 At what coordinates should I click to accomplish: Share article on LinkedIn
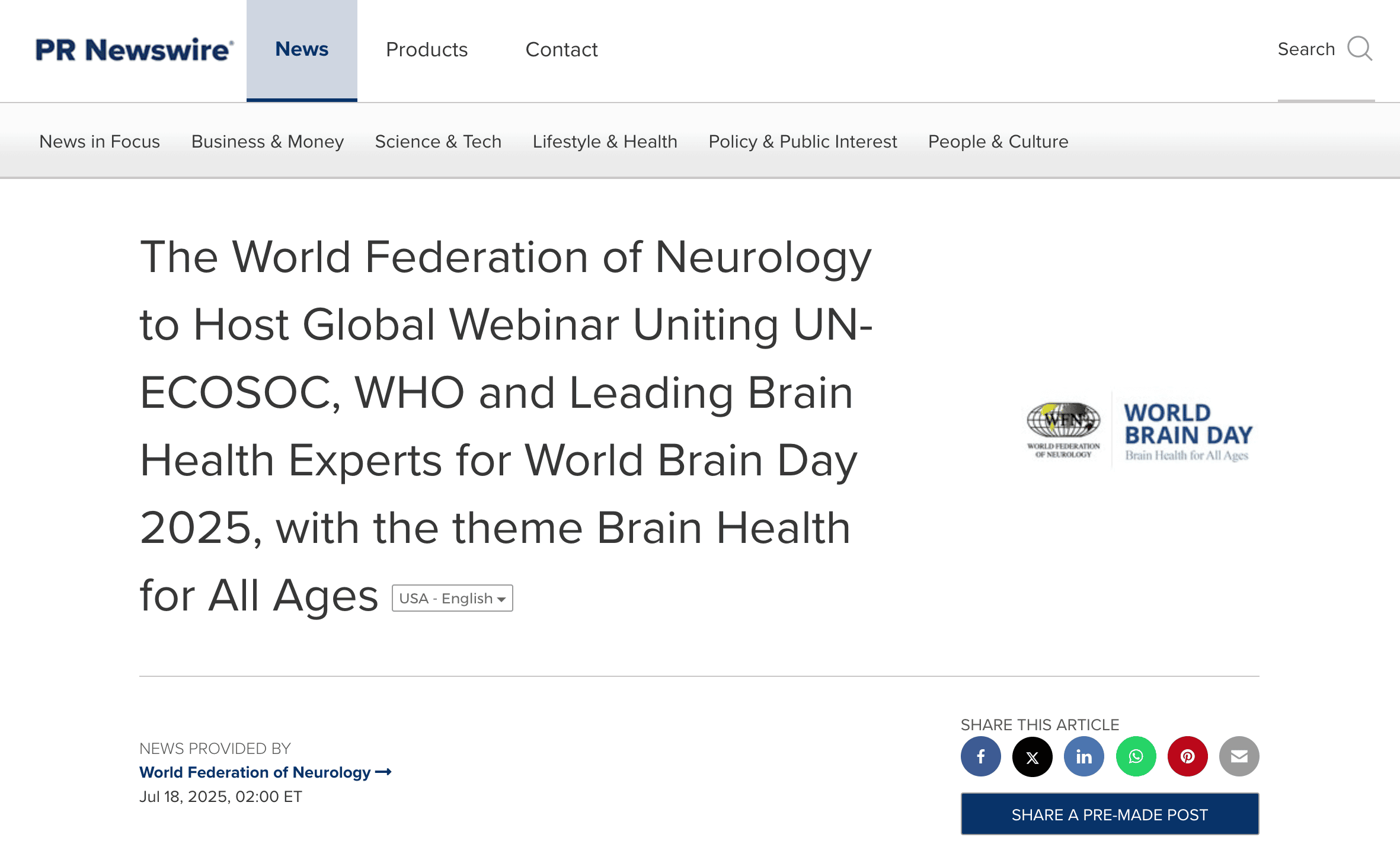(1084, 756)
